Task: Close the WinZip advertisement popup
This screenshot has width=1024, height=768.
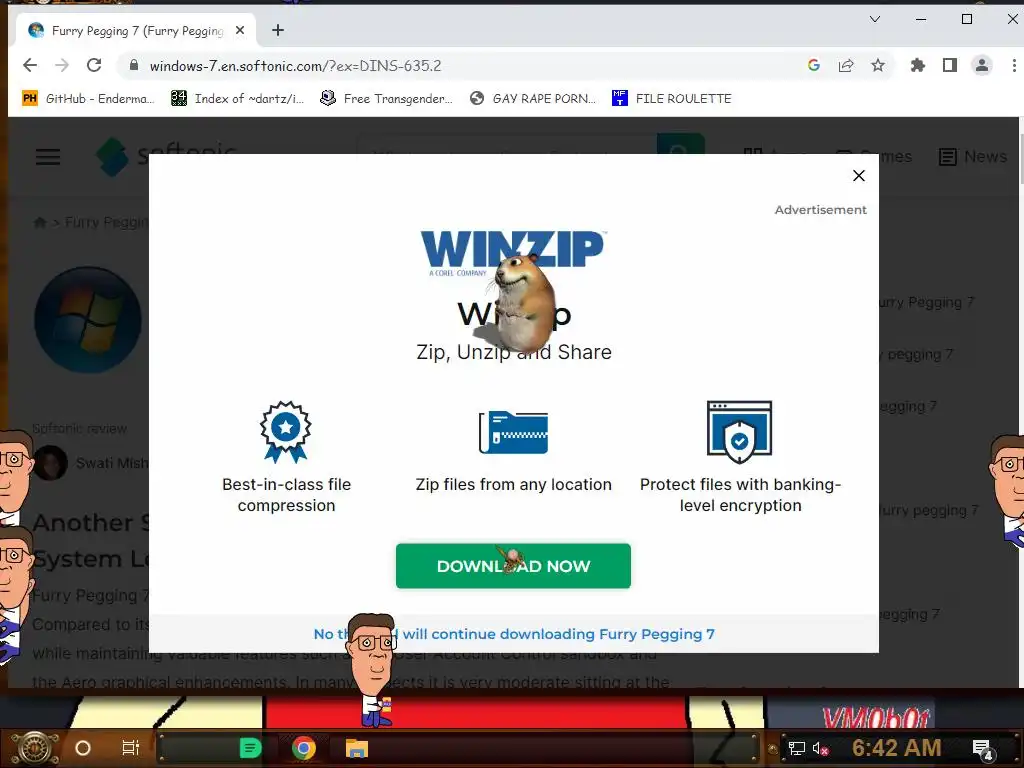Action: 859,176
